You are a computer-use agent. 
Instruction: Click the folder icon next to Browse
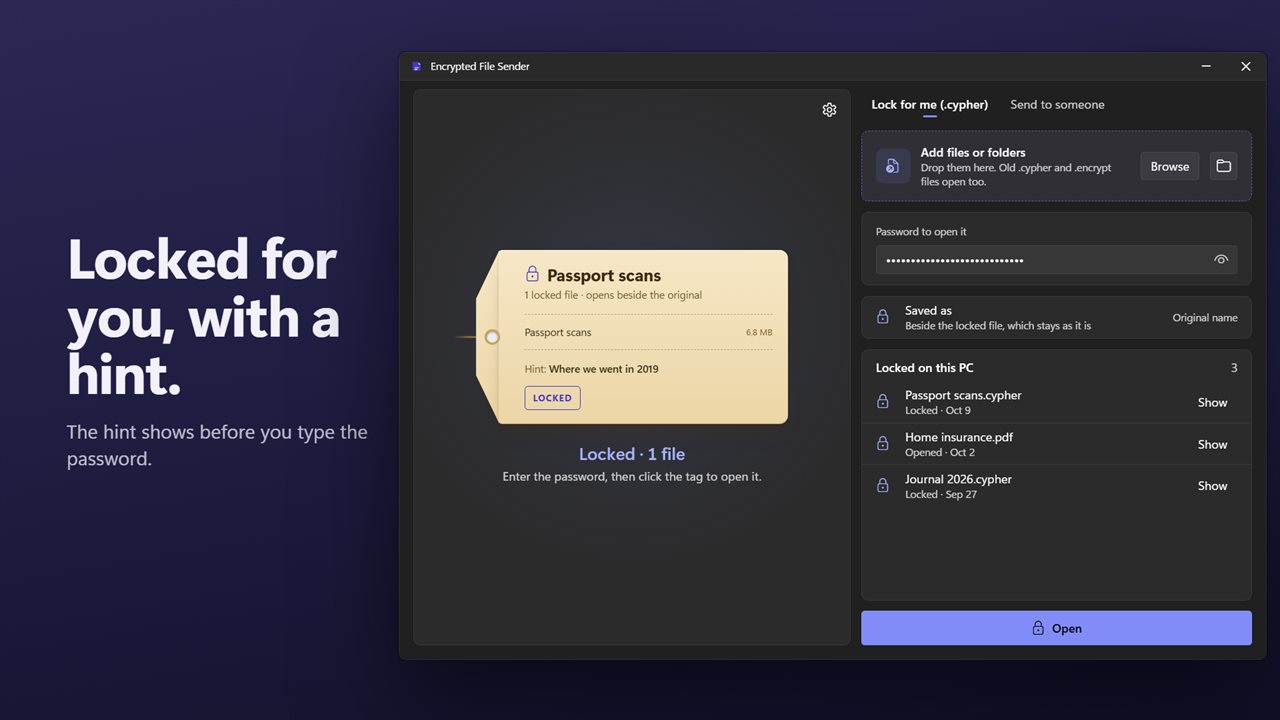tap(1223, 167)
